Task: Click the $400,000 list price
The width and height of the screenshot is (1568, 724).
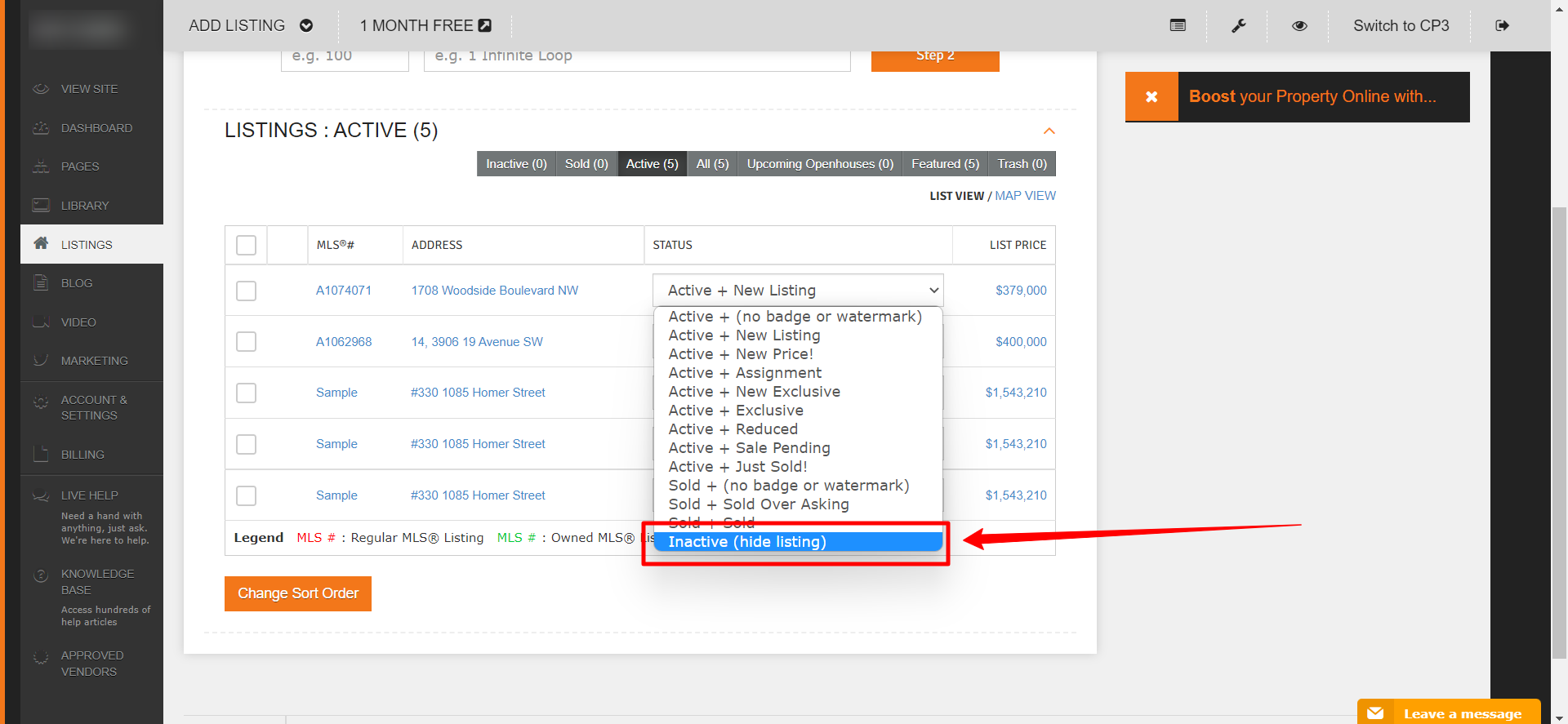Action: tap(1021, 342)
